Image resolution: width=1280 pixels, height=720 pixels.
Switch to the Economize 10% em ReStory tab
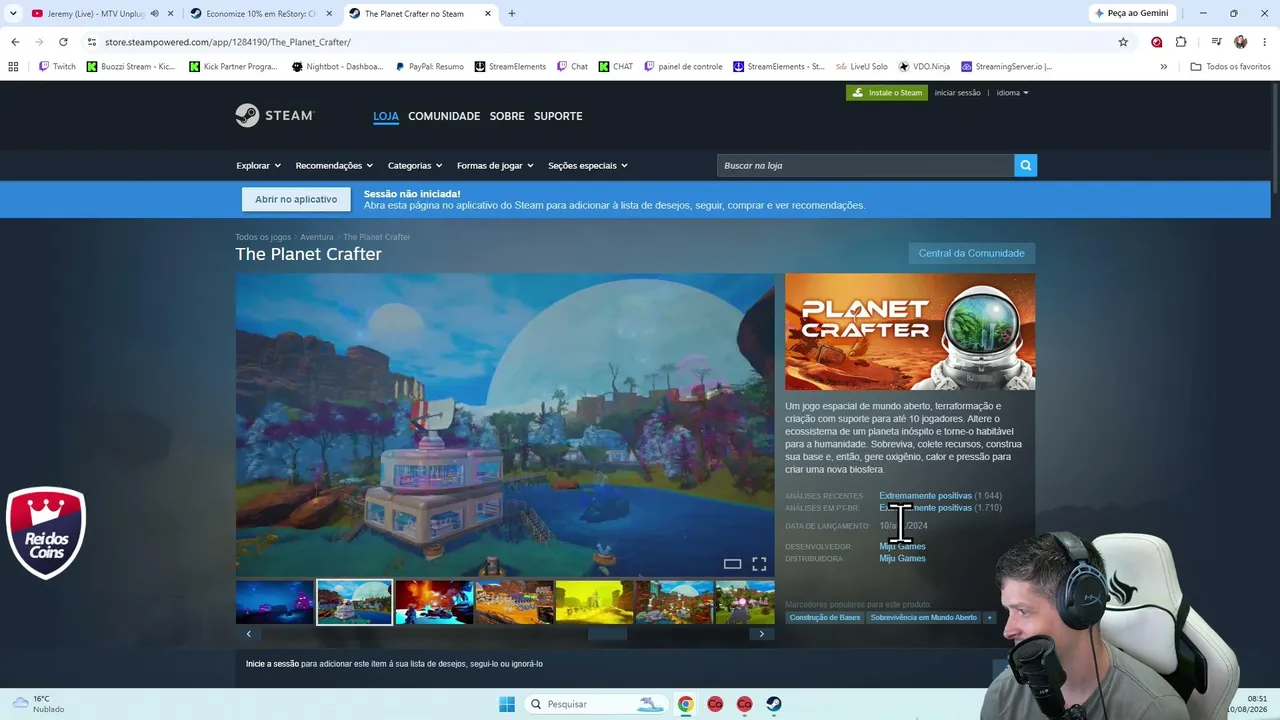260,14
